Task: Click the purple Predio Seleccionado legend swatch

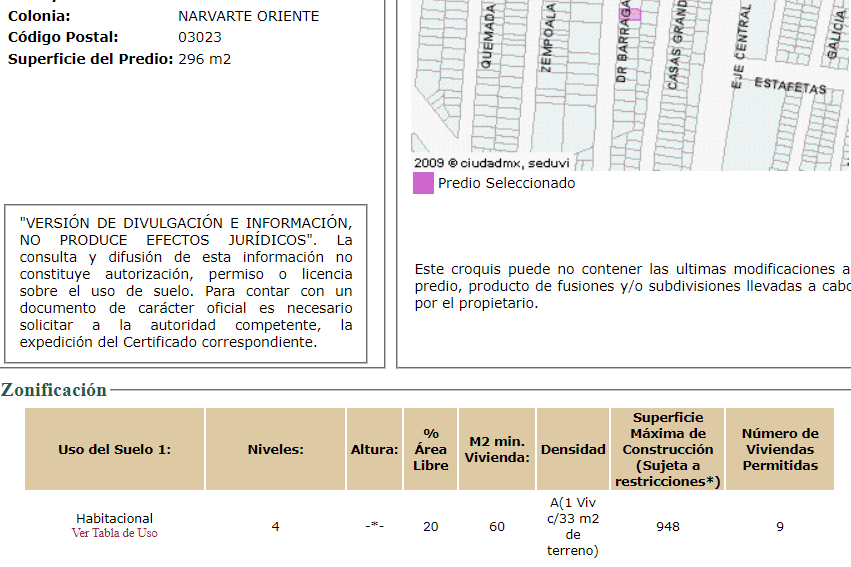Action: [x=423, y=183]
